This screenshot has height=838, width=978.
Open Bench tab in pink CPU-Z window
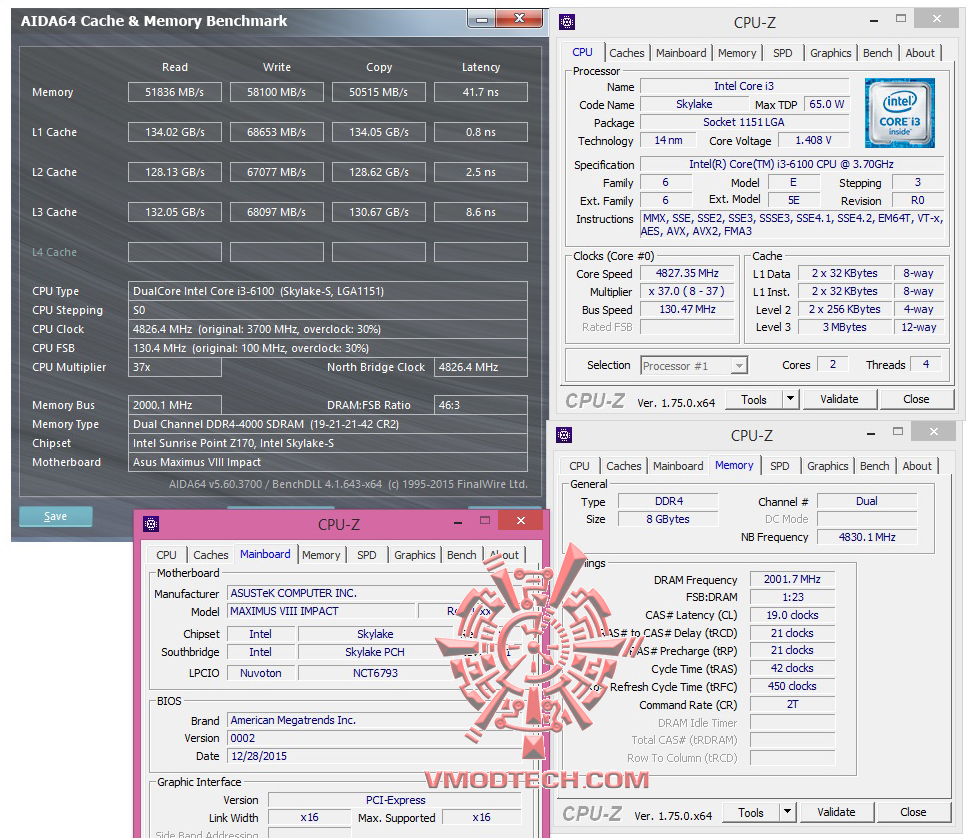coord(462,554)
